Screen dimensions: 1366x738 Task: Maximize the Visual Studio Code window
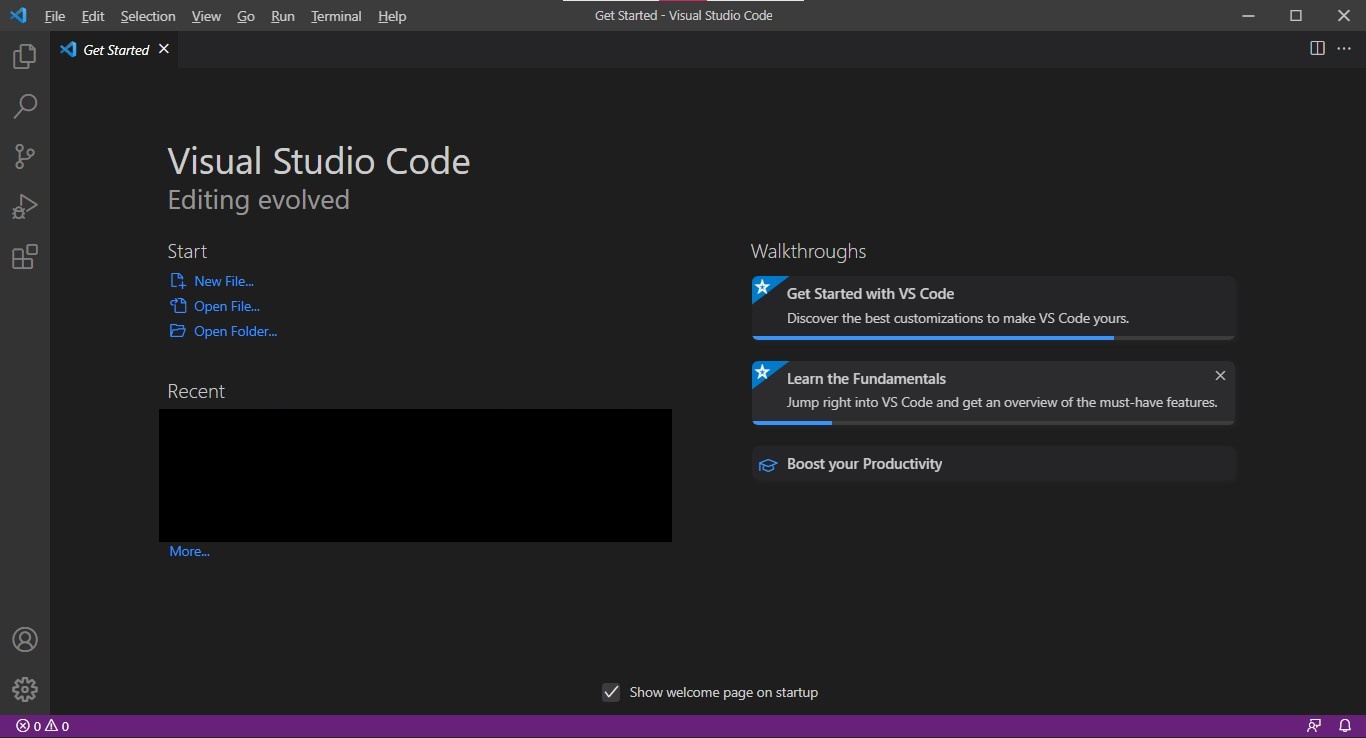pos(1296,15)
